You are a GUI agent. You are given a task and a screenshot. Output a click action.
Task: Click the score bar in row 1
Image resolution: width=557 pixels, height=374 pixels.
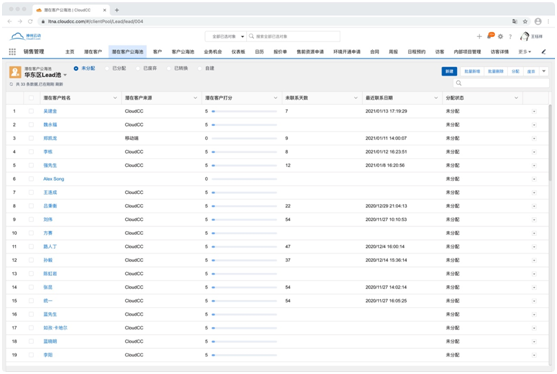coord(244,111)
